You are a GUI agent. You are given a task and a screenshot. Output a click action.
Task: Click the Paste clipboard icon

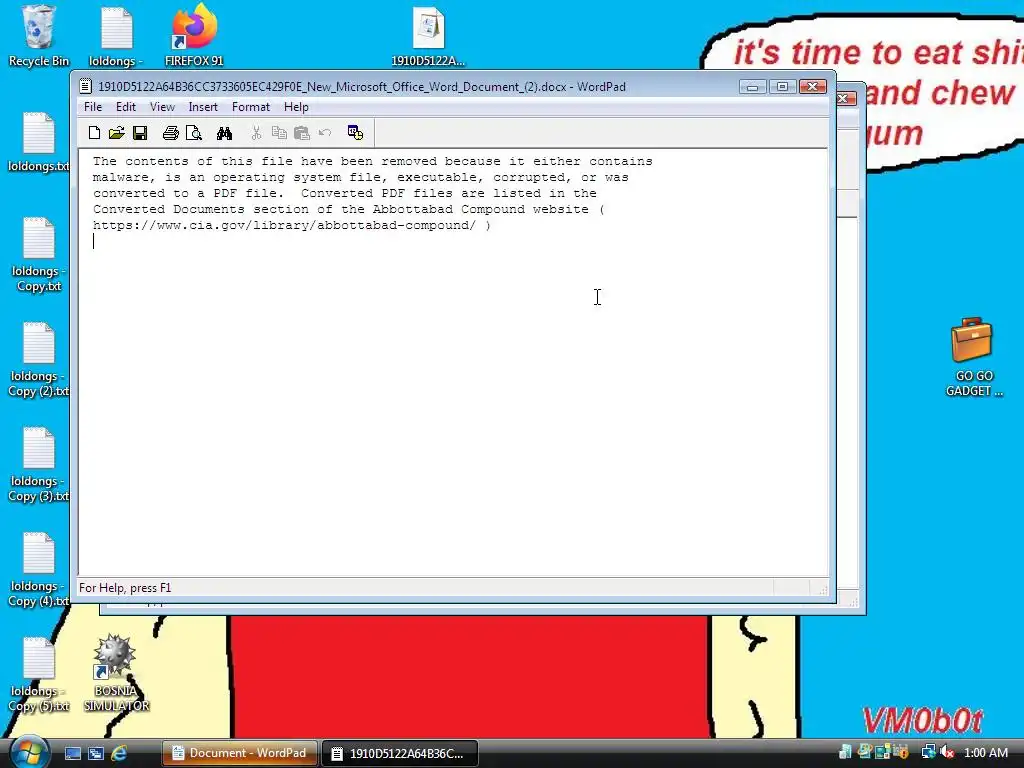302,133
